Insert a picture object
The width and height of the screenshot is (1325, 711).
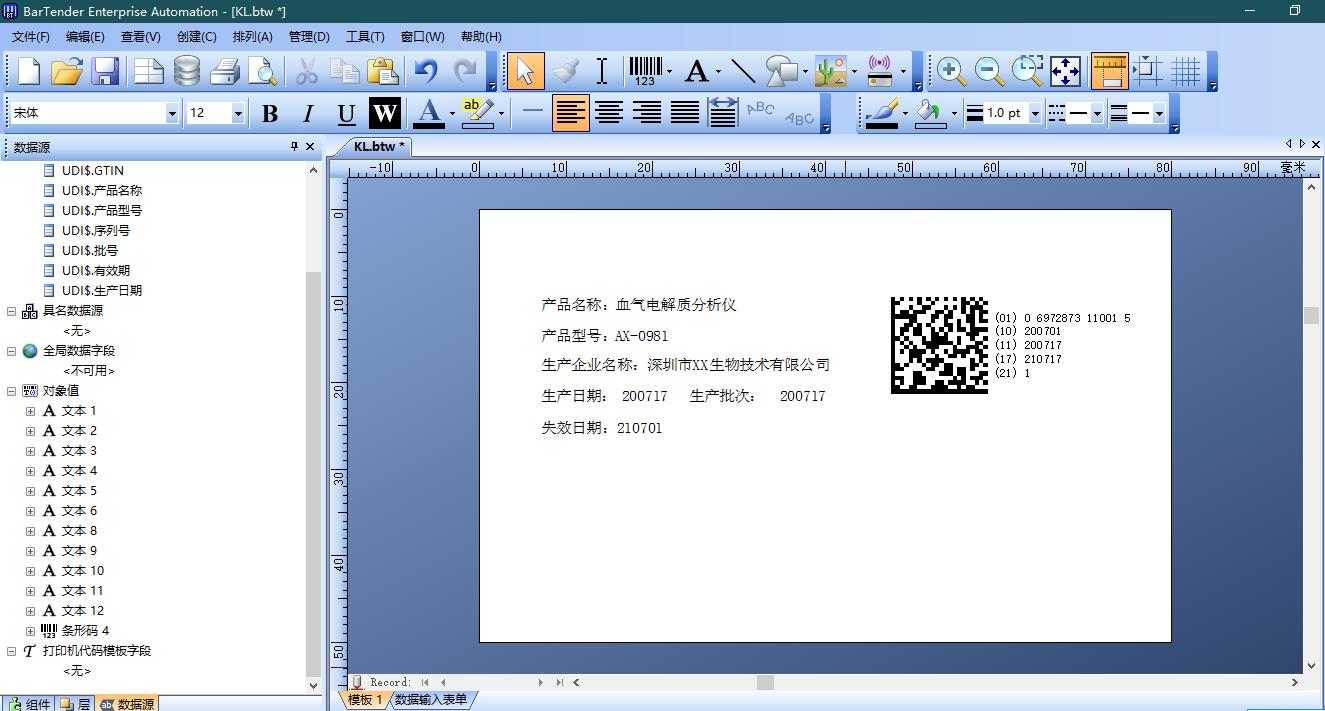(831, 71)
